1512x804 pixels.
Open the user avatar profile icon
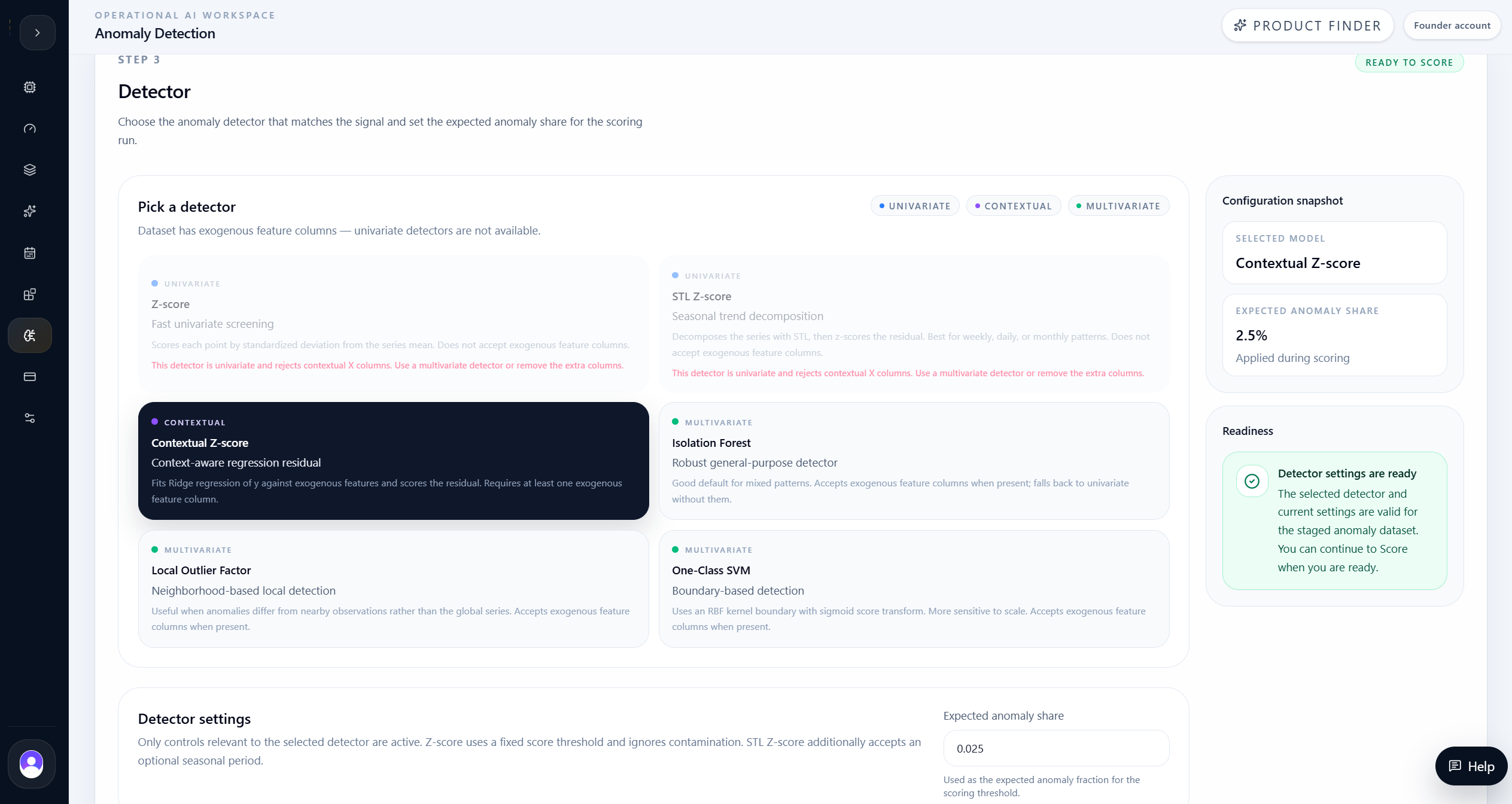pyautogui.click(x=32, y=764)
